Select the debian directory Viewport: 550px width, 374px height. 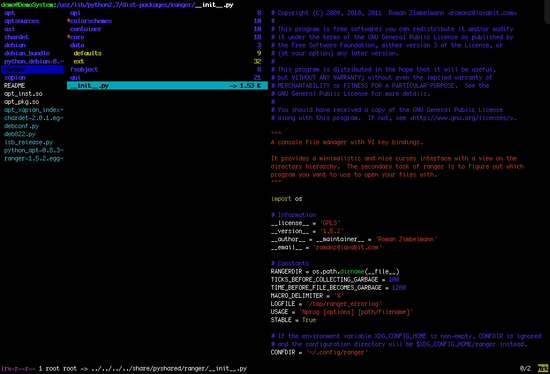[x=15, y=45]
